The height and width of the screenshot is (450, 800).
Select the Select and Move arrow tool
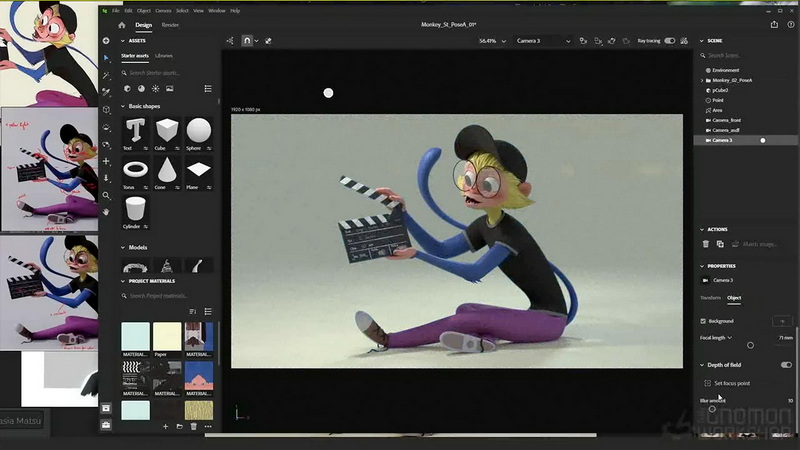click(x=106, y=58)
